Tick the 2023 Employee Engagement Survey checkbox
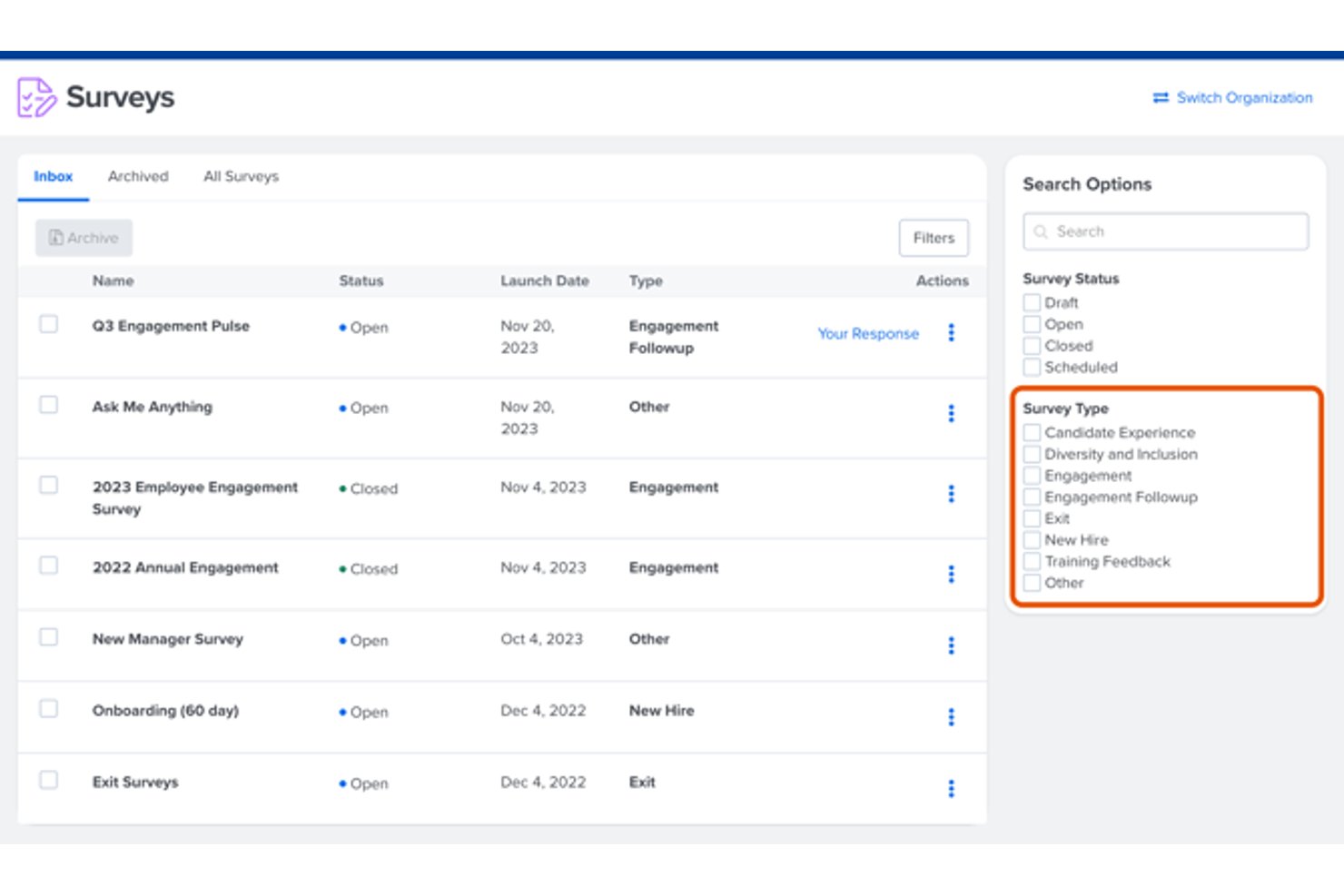Viewport: 1344px width, 896px height. click(48, 485)
